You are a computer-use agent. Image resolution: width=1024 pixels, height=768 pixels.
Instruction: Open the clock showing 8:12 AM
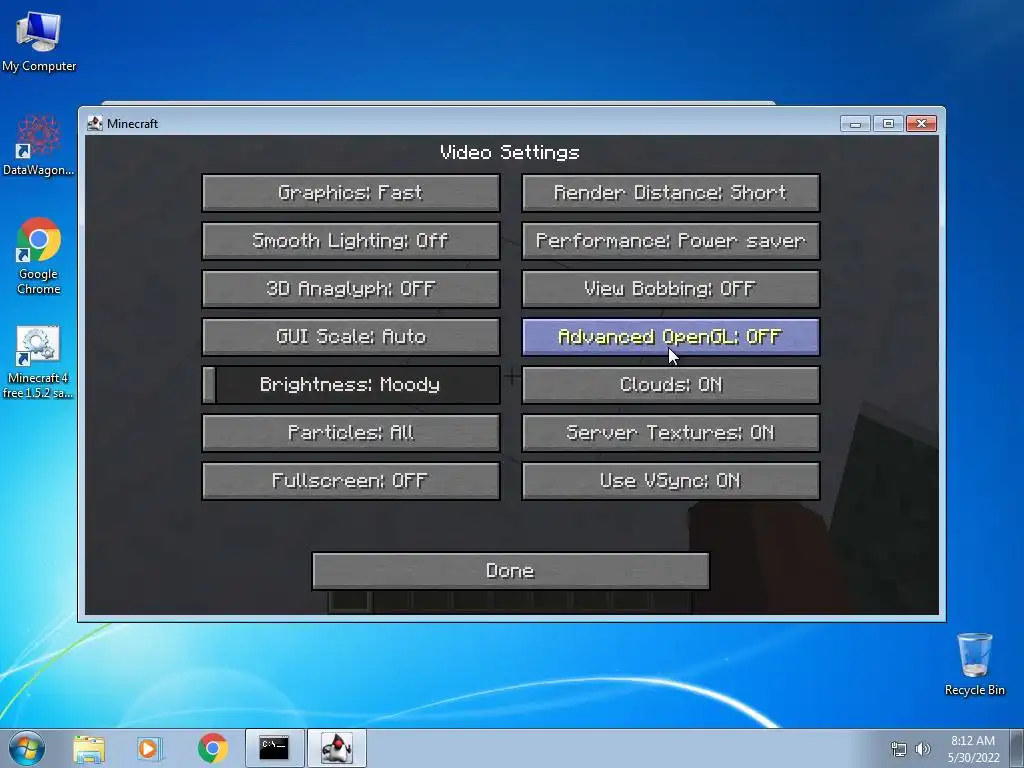(x=973, y=749)
